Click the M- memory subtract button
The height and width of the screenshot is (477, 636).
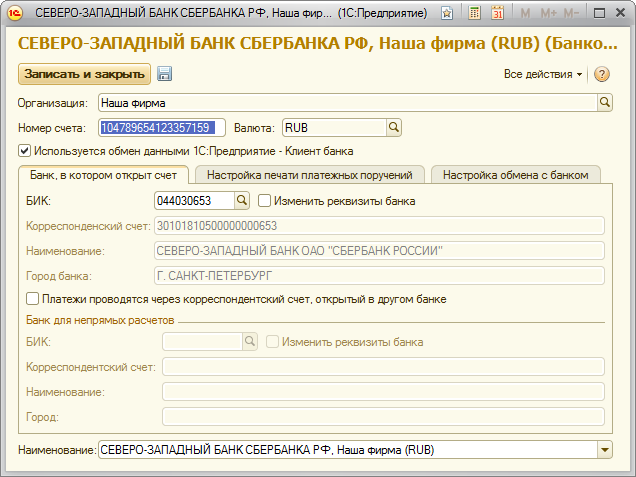tap(571, 13)
